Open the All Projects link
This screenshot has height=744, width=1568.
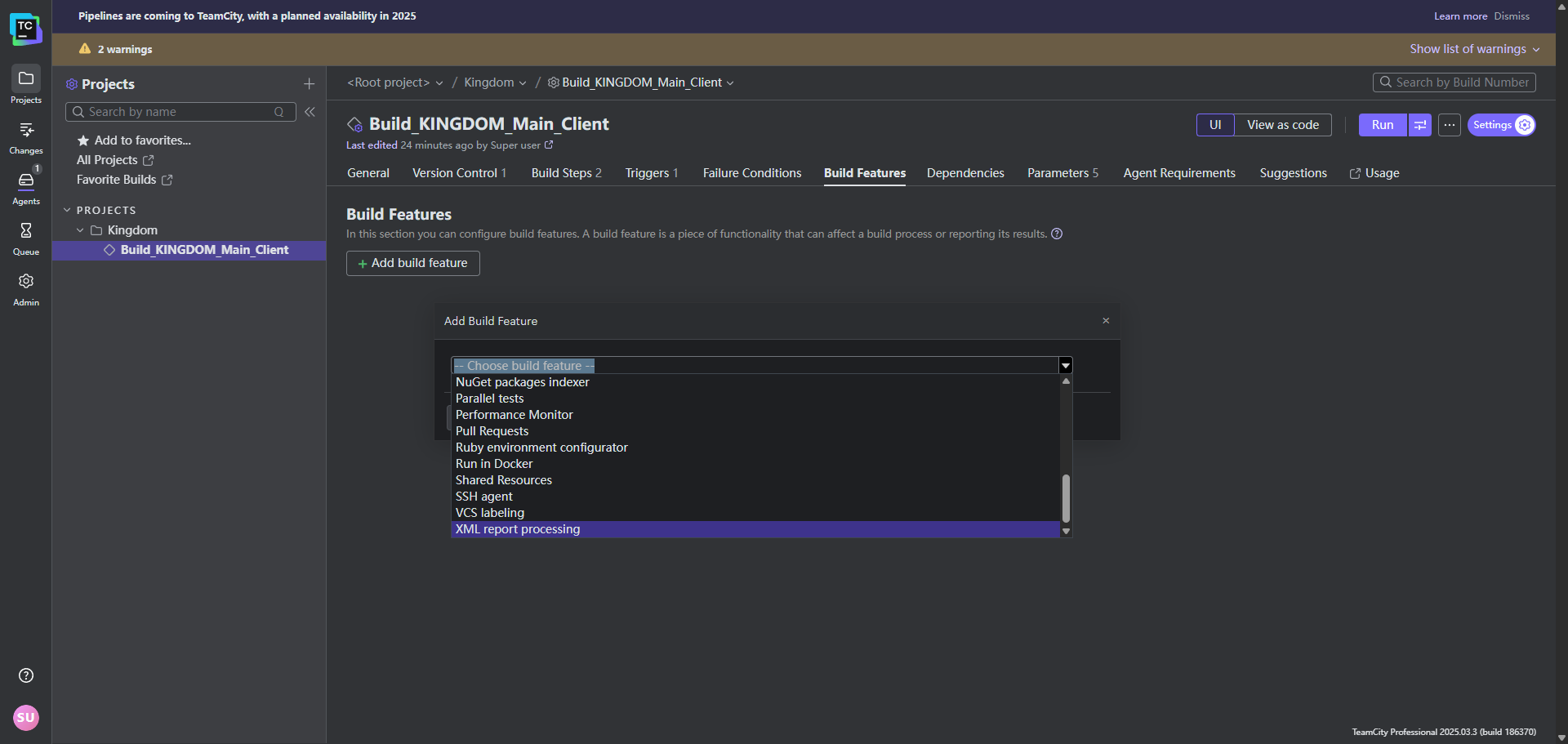coord(115,160)
